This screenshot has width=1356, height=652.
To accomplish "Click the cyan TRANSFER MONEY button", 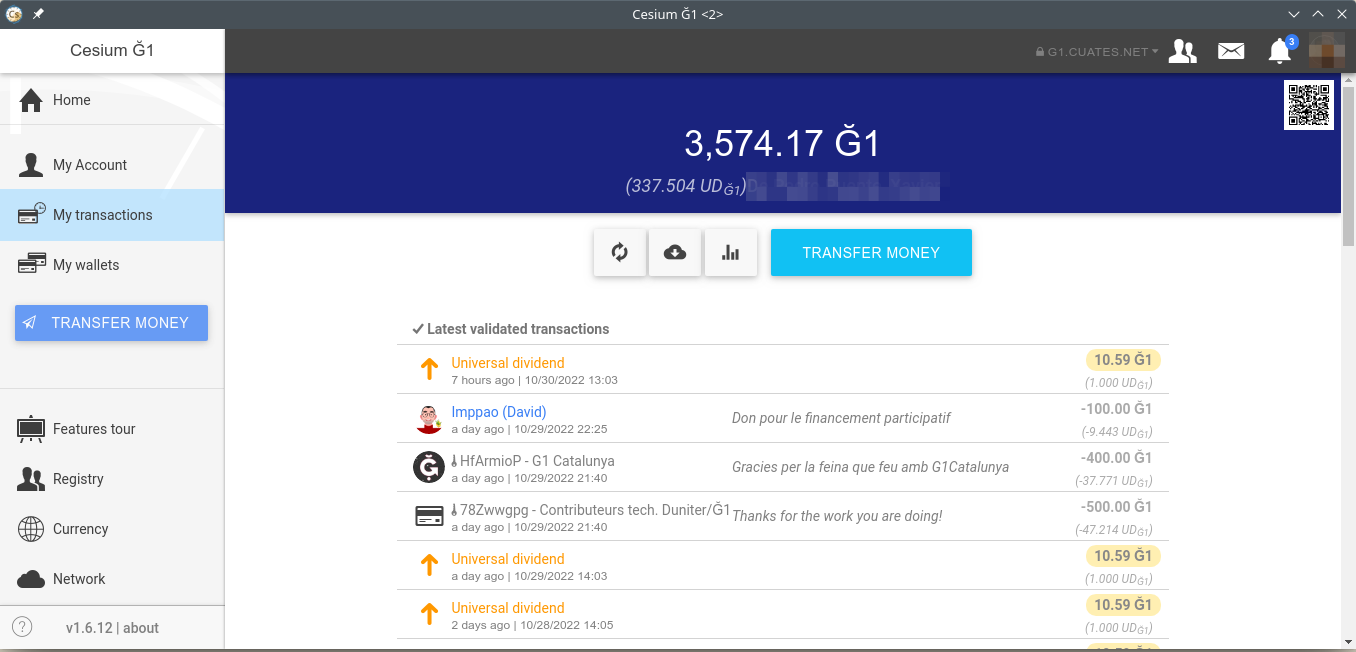I will [871, 253].
